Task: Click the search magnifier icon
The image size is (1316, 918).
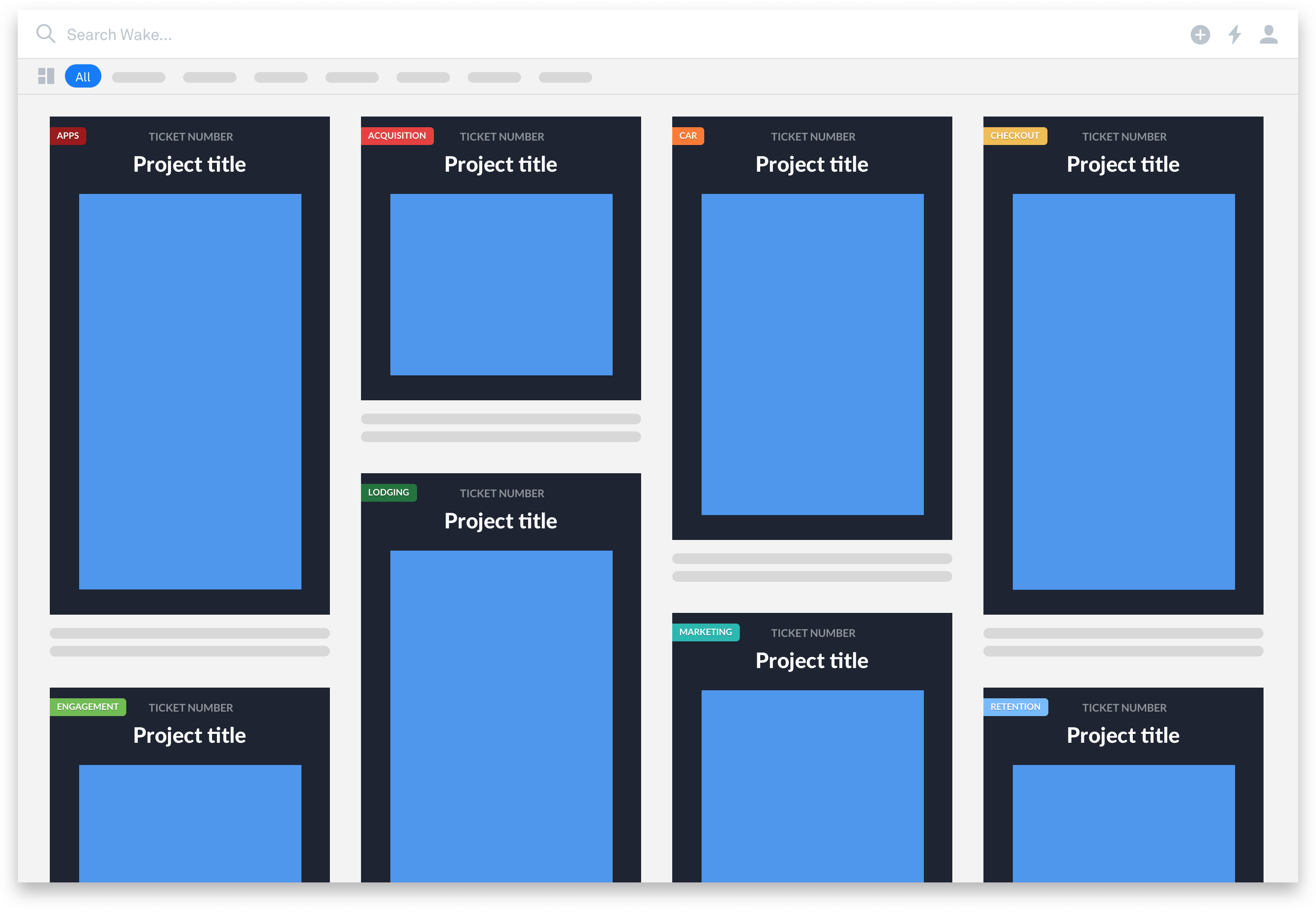Action: click(x=46, y=34)
